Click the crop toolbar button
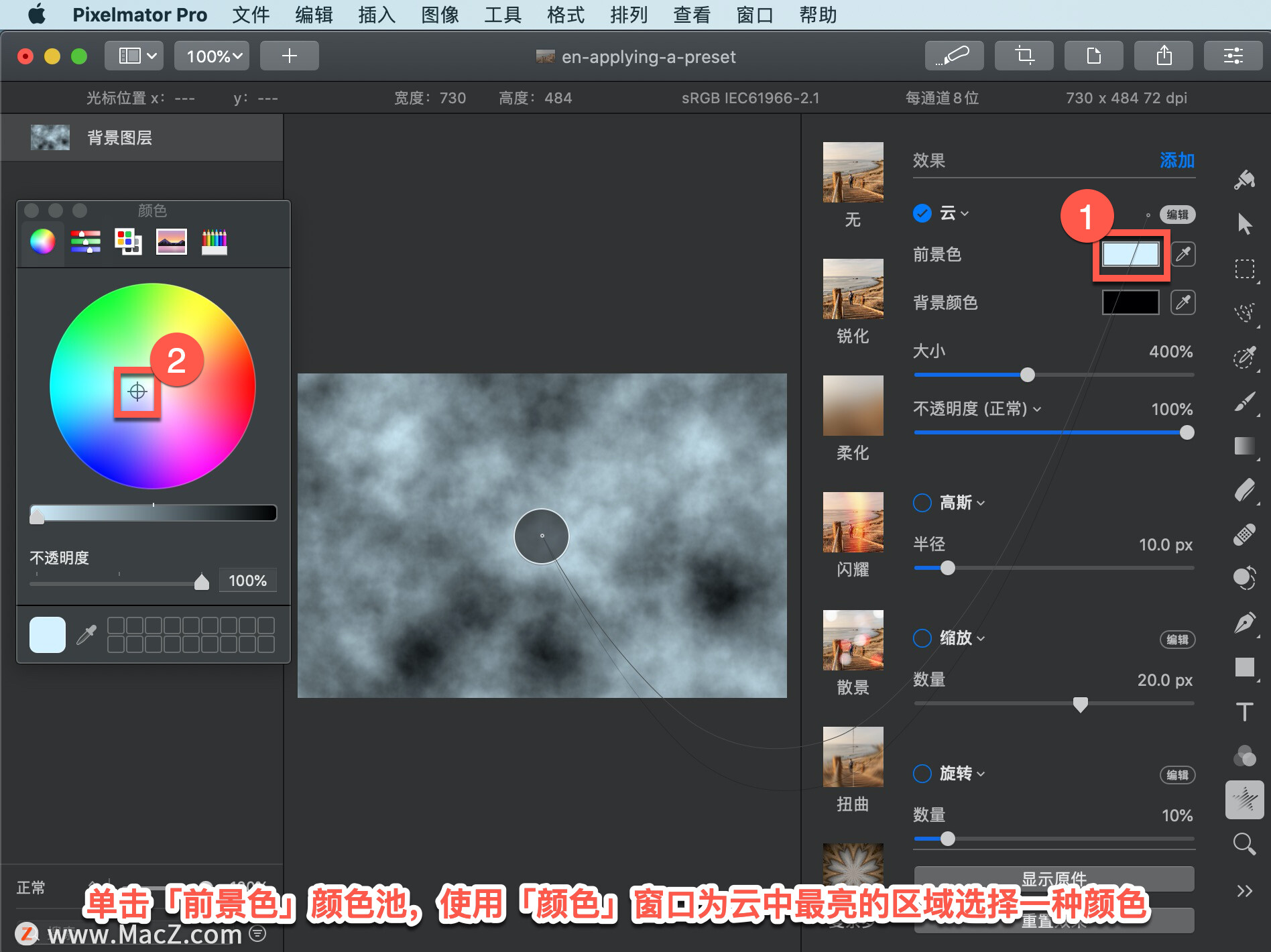1271x952 pixels. pyautogui.click(x=1024, y=56)
